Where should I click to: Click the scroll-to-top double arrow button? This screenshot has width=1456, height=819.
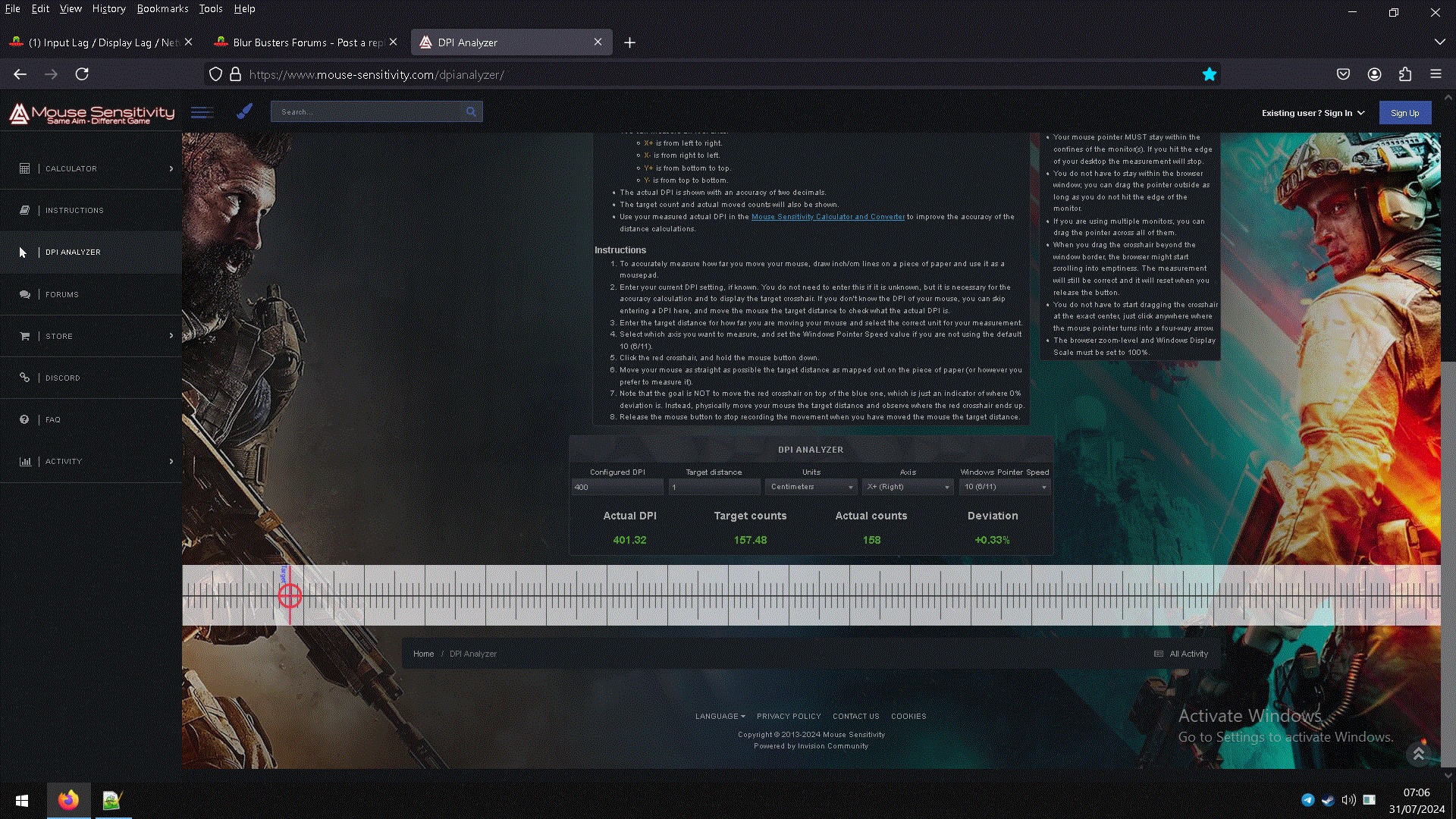coord(1418,754)
